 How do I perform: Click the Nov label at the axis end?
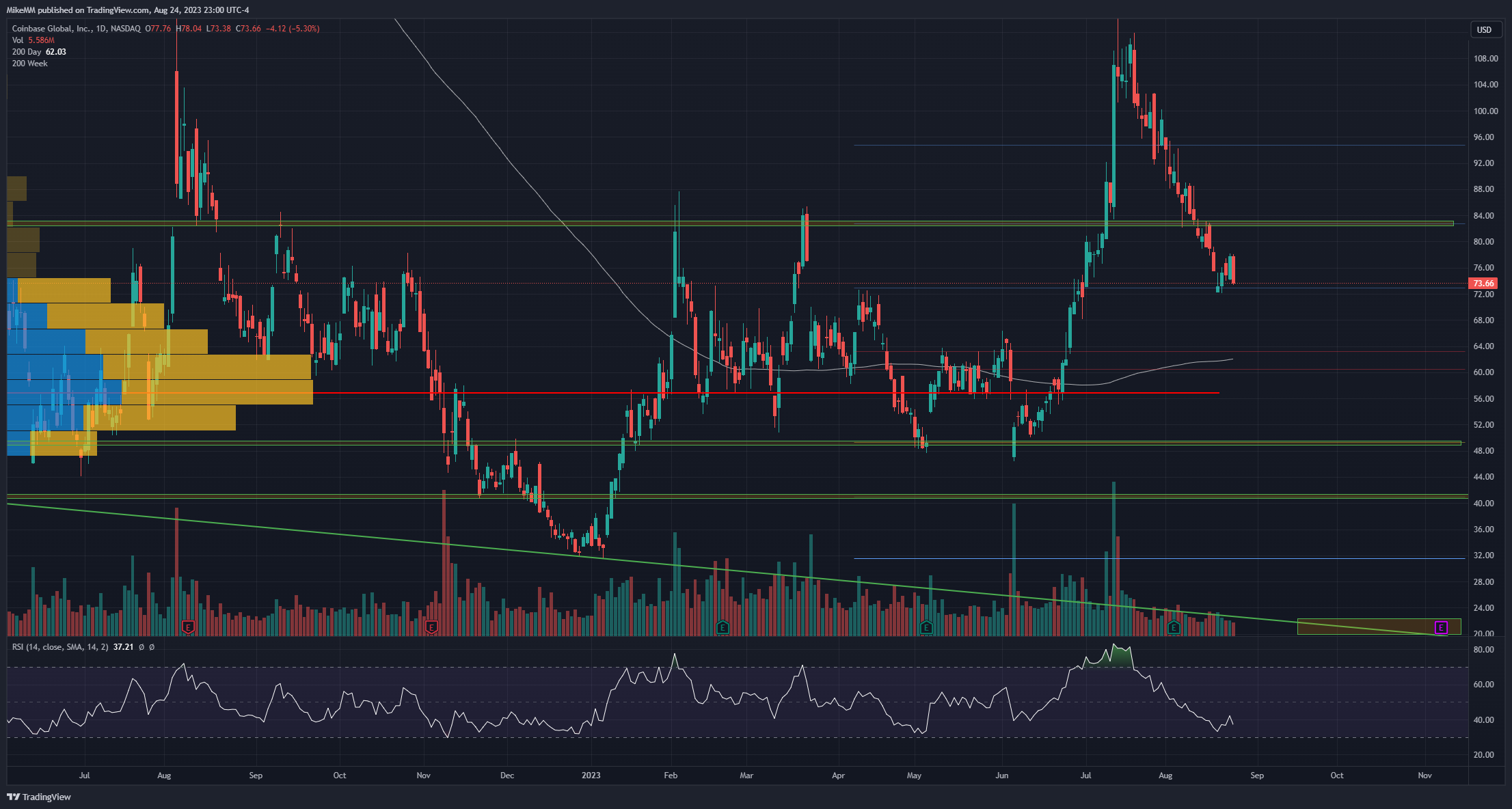(x=1425, y=776)
